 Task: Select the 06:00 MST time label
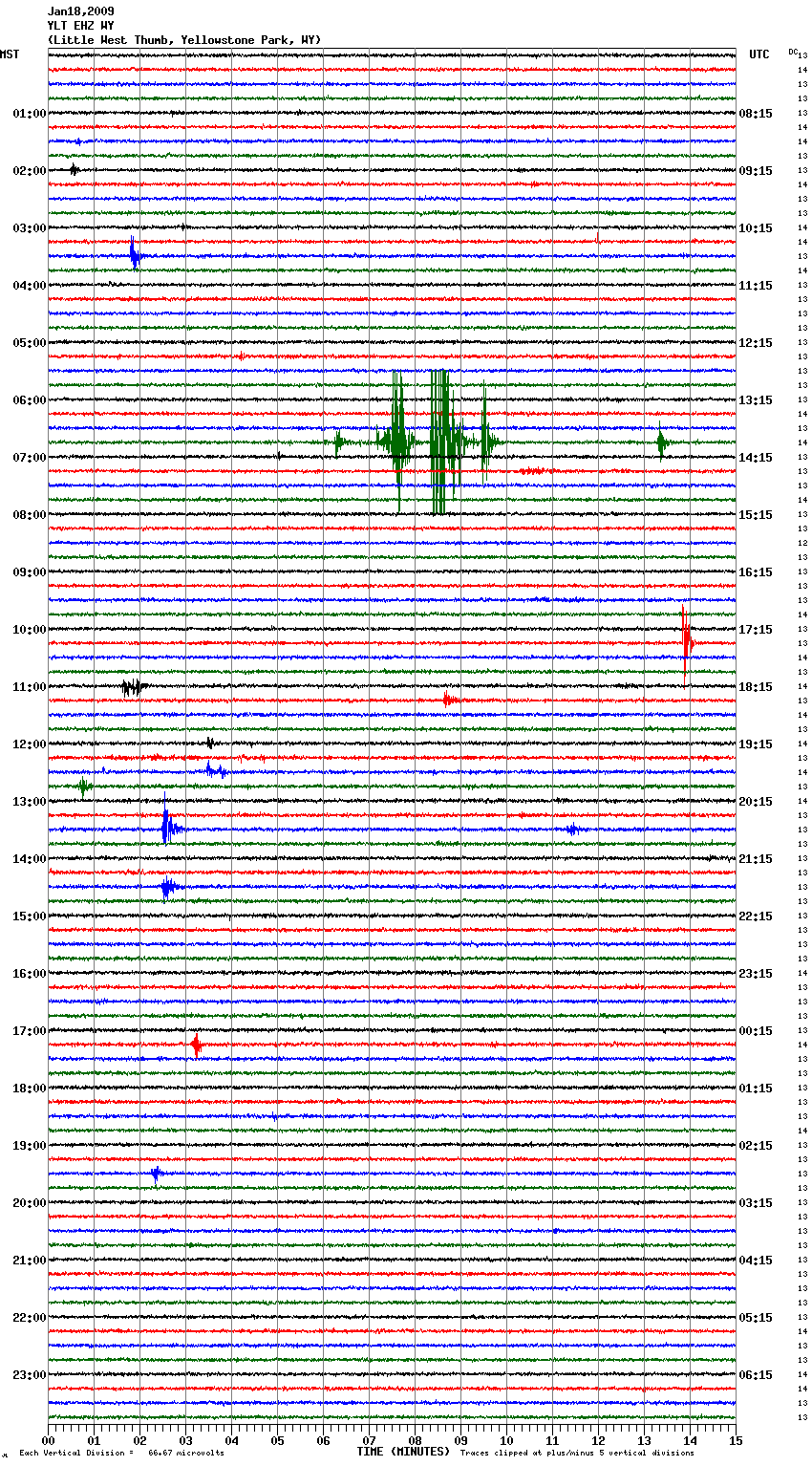point(29,400)
